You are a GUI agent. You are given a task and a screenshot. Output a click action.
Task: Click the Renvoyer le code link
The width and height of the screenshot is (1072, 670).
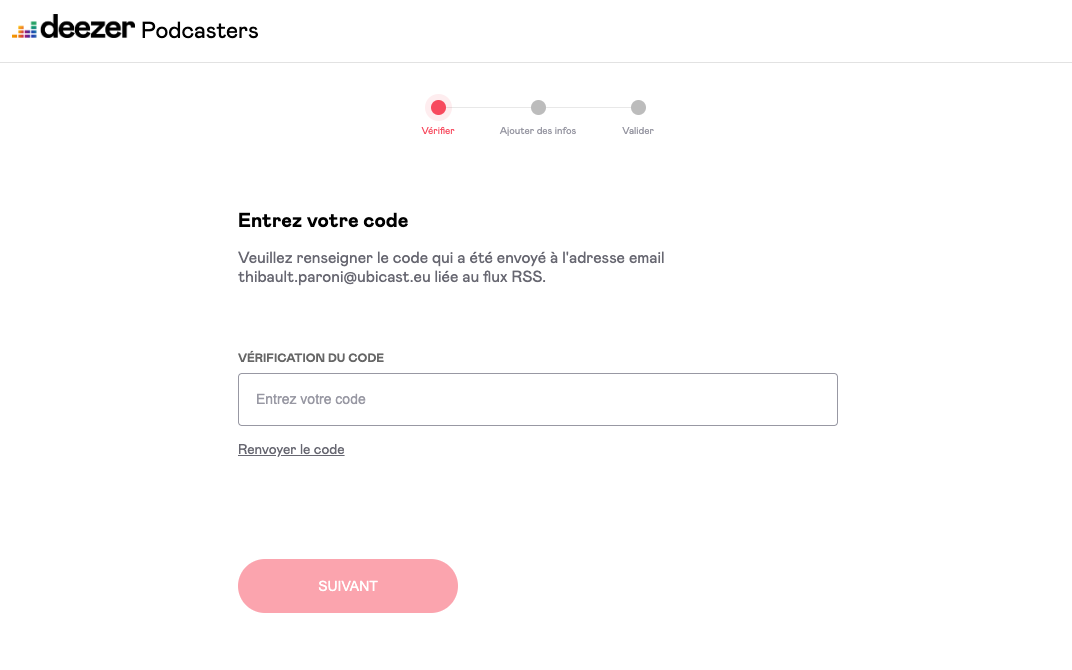point(291,449)
